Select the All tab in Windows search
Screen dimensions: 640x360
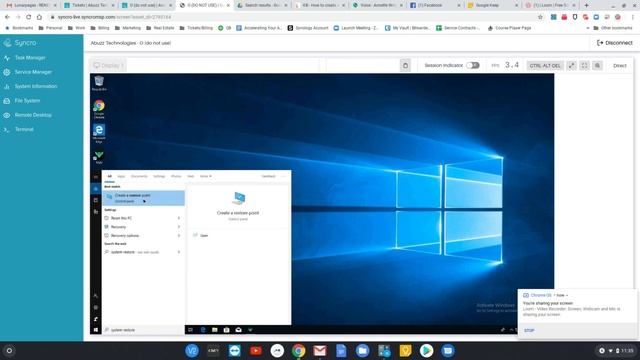coord(109,176)
